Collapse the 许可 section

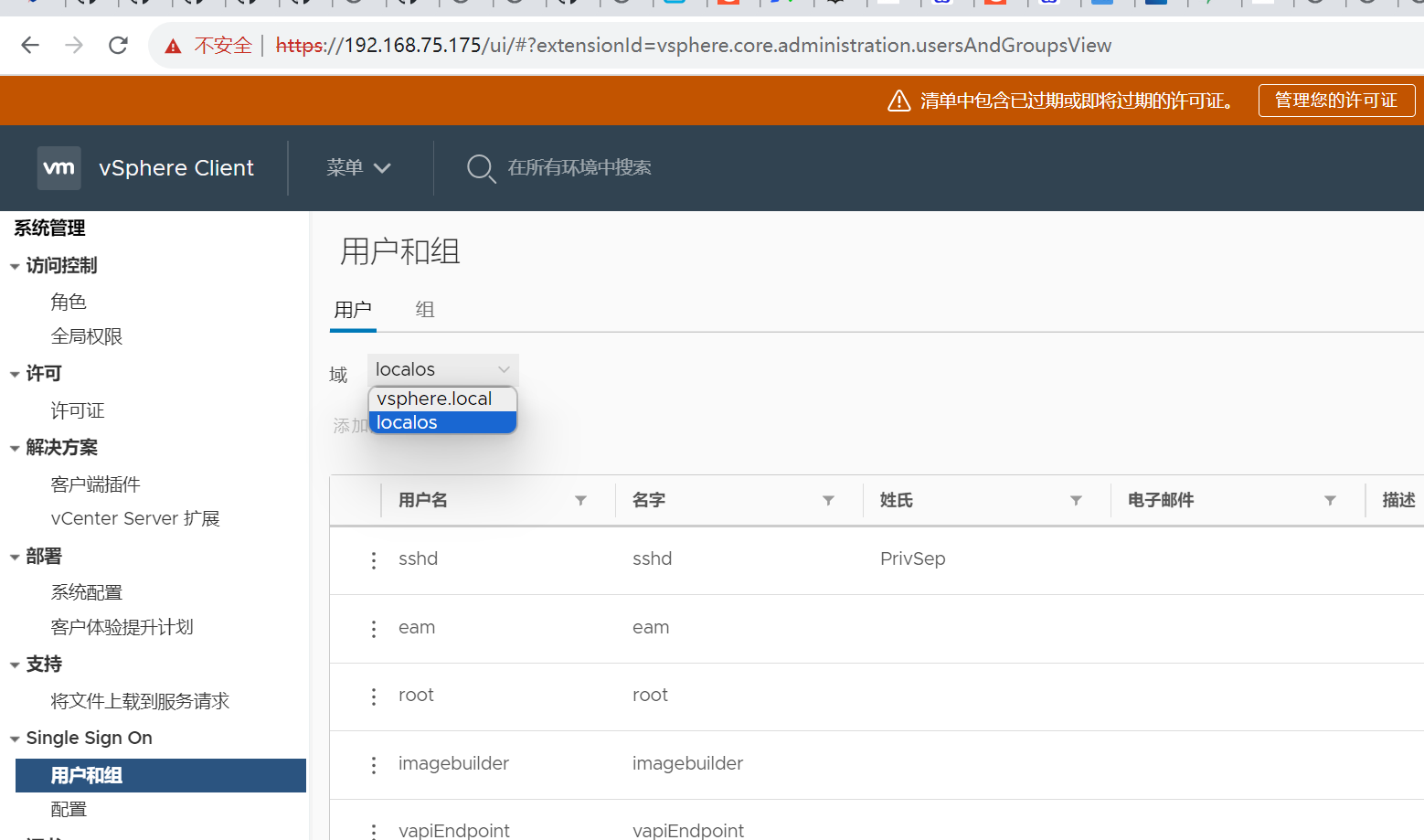15,375
